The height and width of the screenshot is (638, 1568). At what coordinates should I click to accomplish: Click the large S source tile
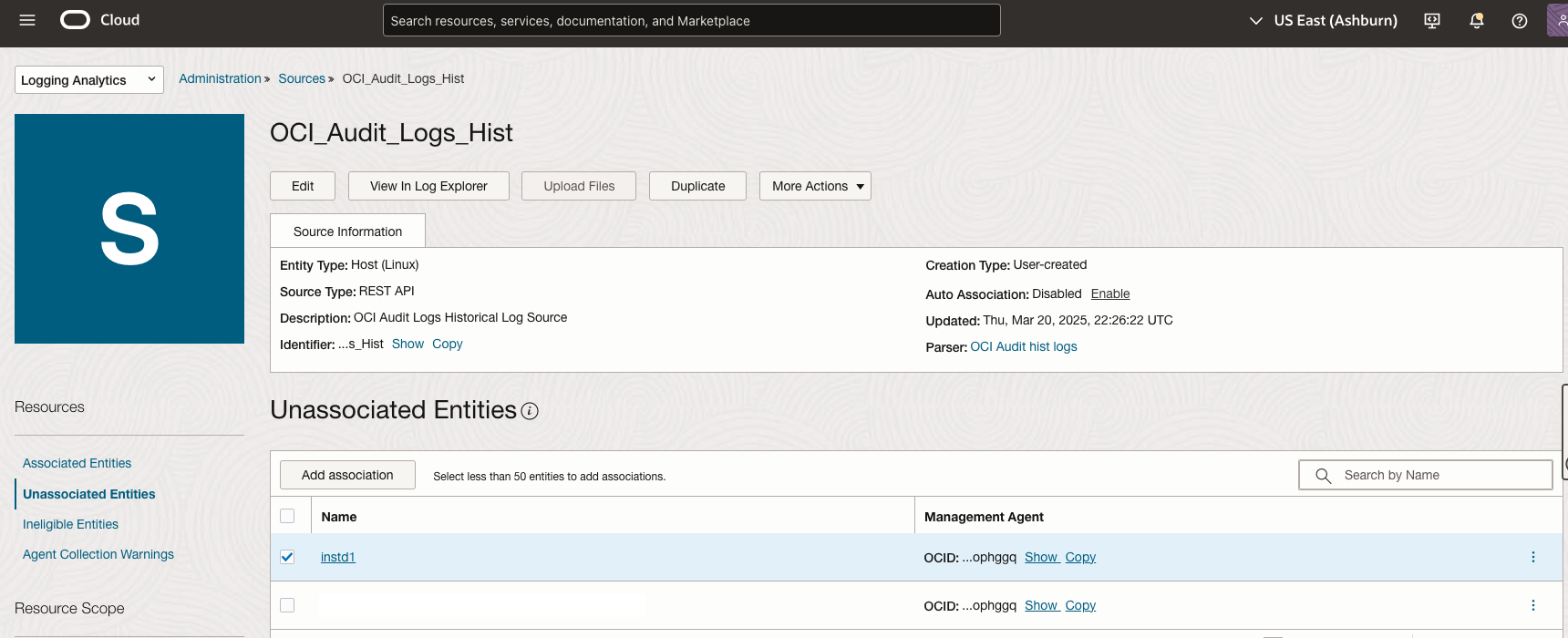[129, 229]
